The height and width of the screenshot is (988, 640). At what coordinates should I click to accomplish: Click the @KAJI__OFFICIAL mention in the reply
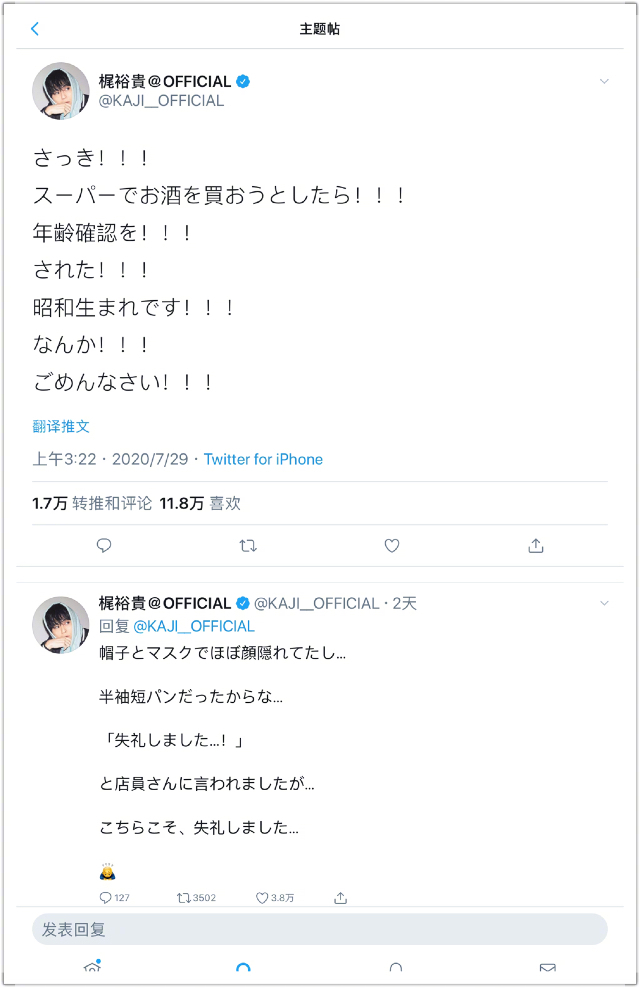point(194,626)
